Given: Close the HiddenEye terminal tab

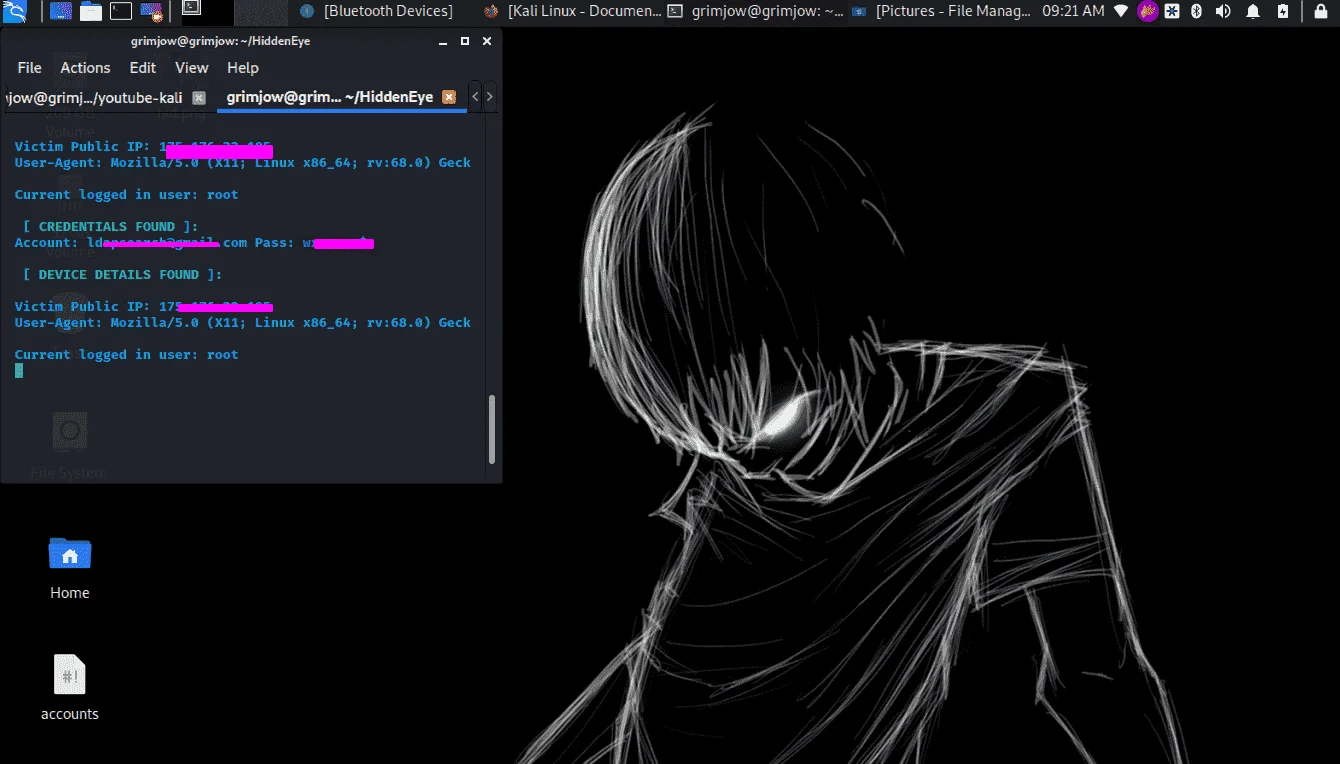Looking at the screenshot, I should pos(449,97).
